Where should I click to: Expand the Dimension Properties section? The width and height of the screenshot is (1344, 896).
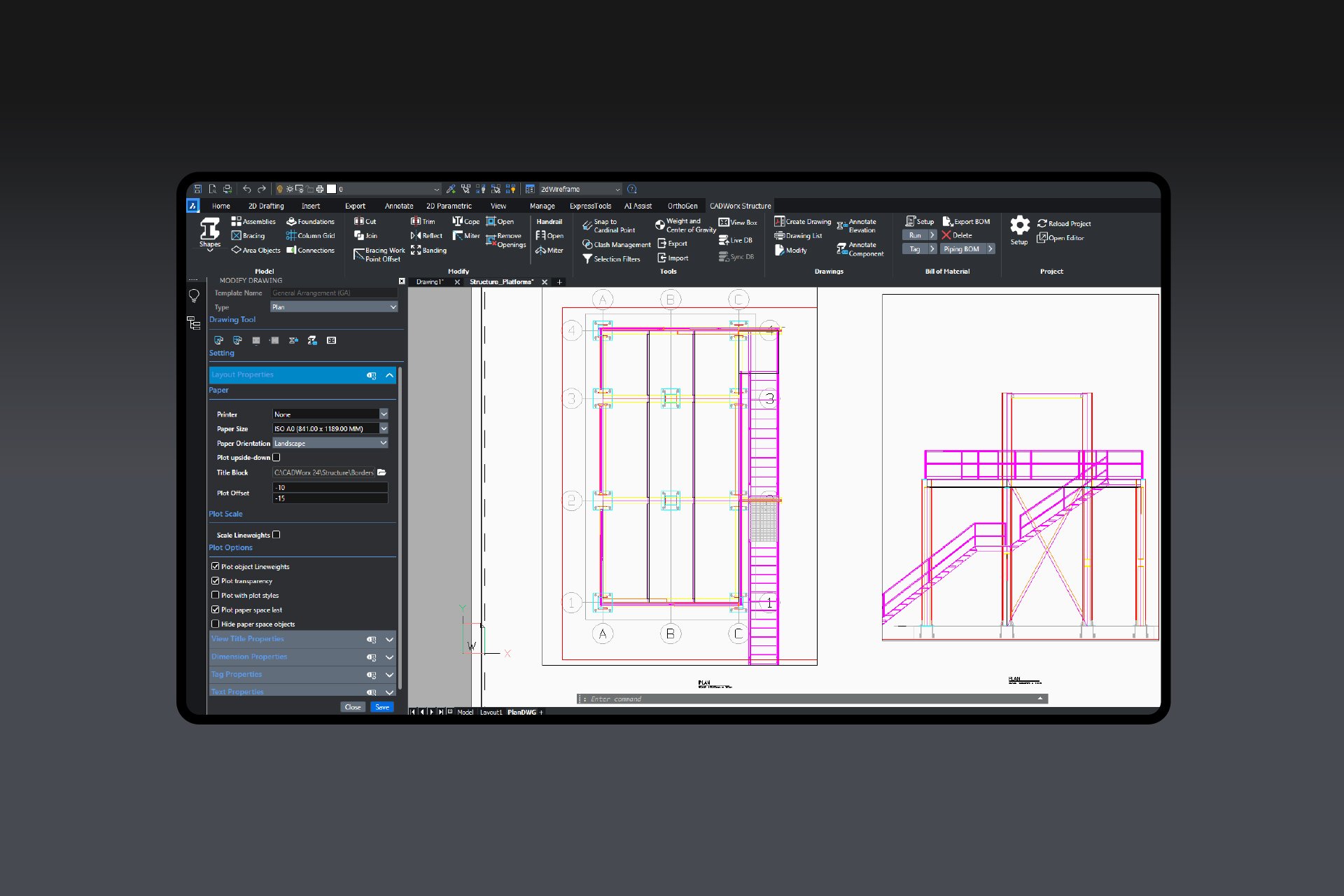388,657
